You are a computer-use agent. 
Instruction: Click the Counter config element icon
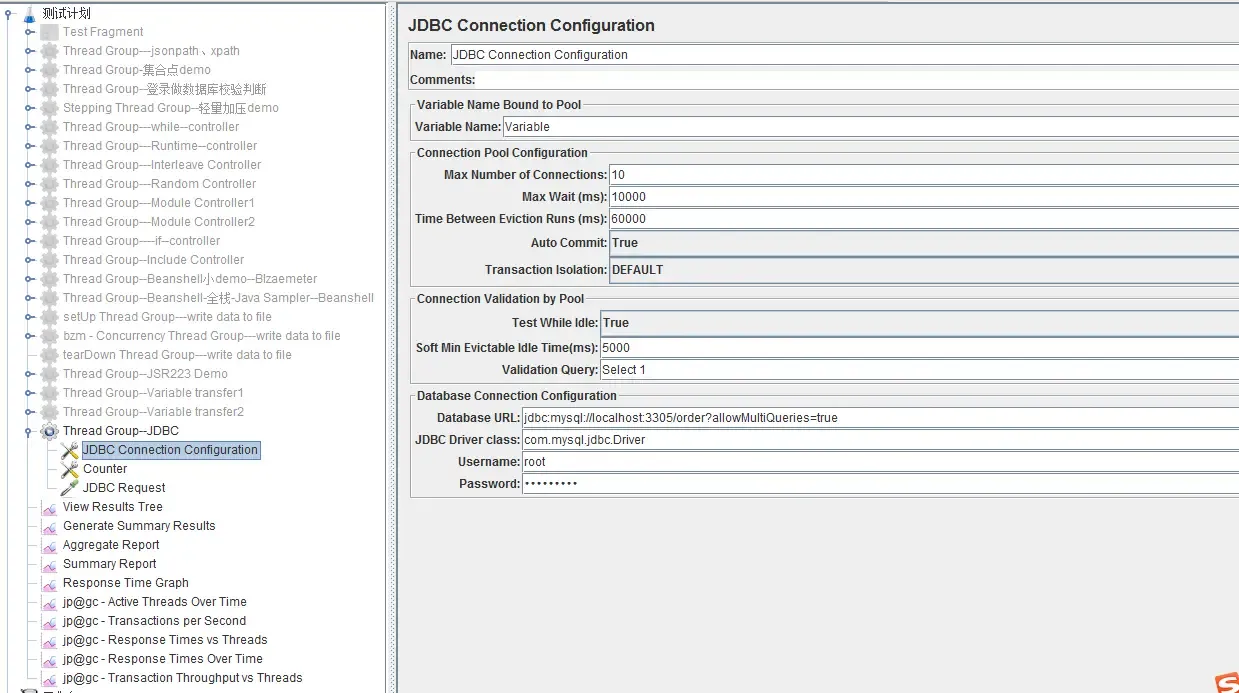tap(69, 470)
